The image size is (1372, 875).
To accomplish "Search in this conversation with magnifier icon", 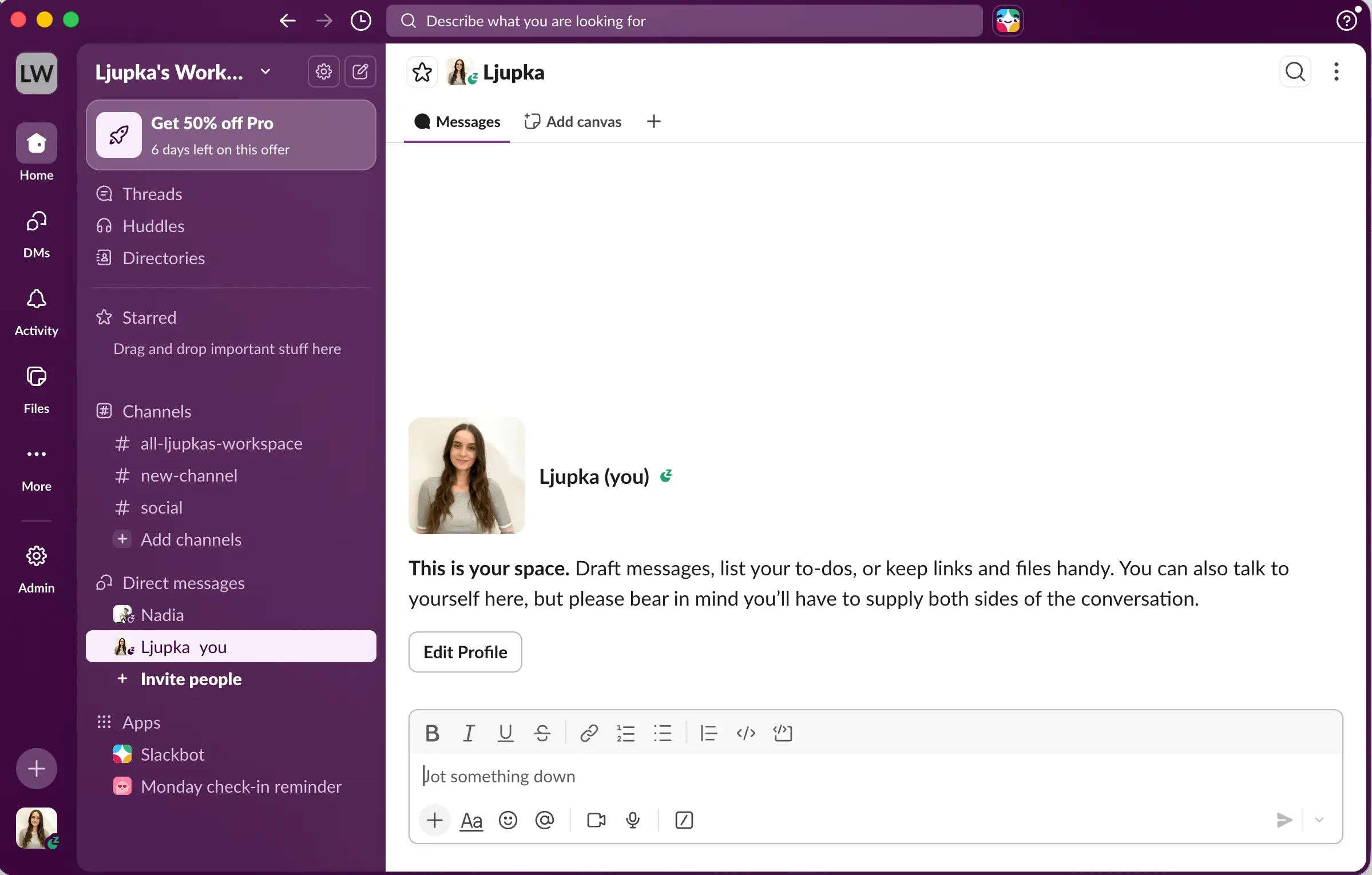I will tap(1295, 72).
